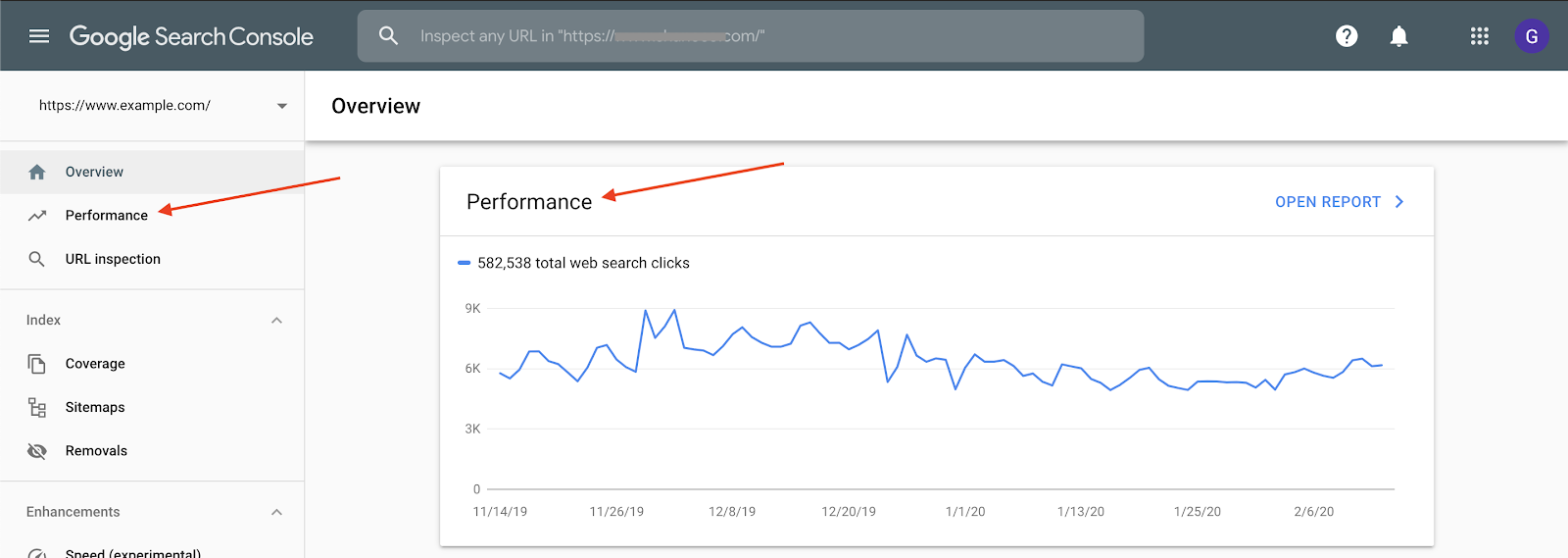Collapse the Enhancements section
The height and width of the screenshot is (558, 1568).
tap(276, 512)
